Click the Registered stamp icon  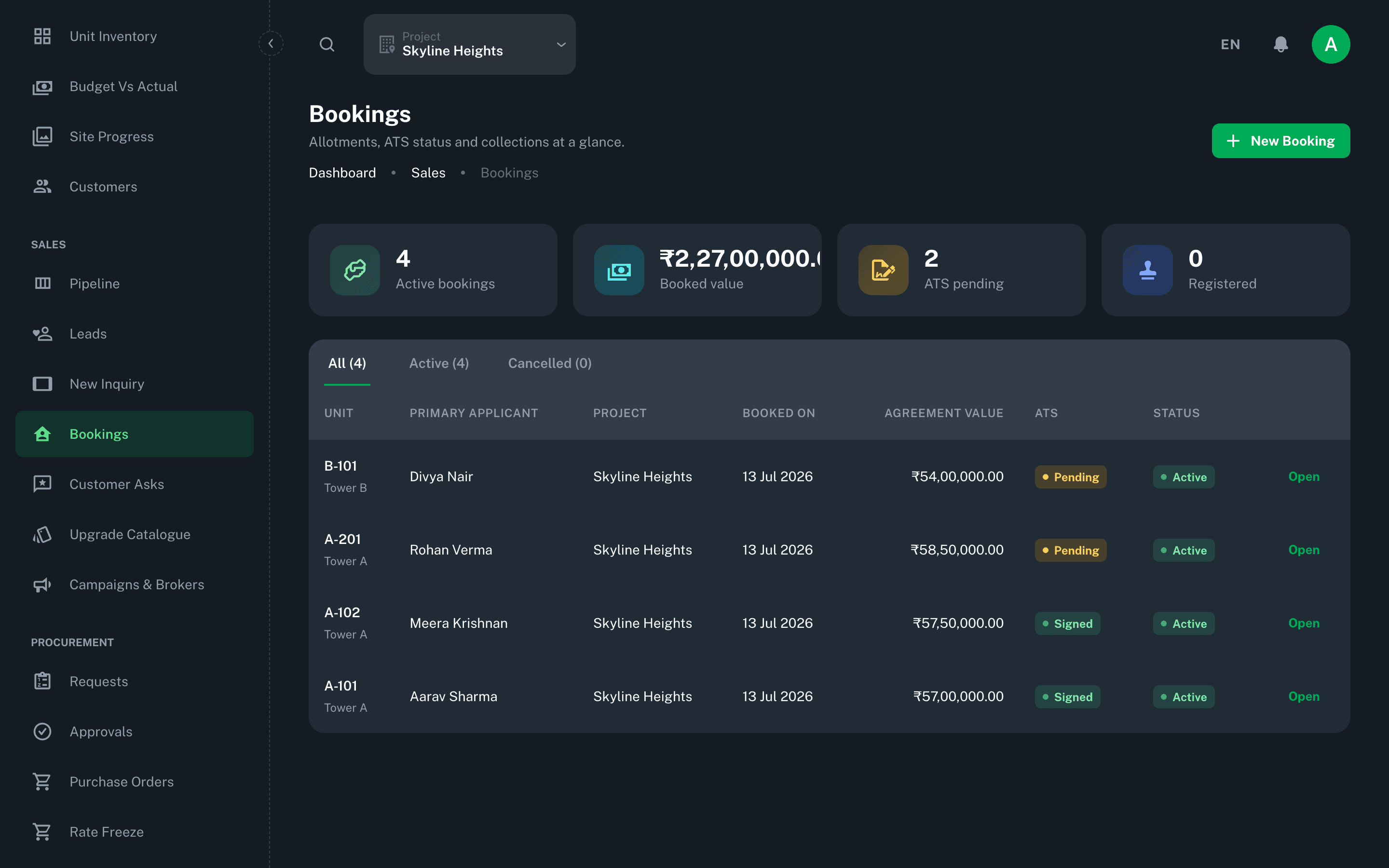1147,270
